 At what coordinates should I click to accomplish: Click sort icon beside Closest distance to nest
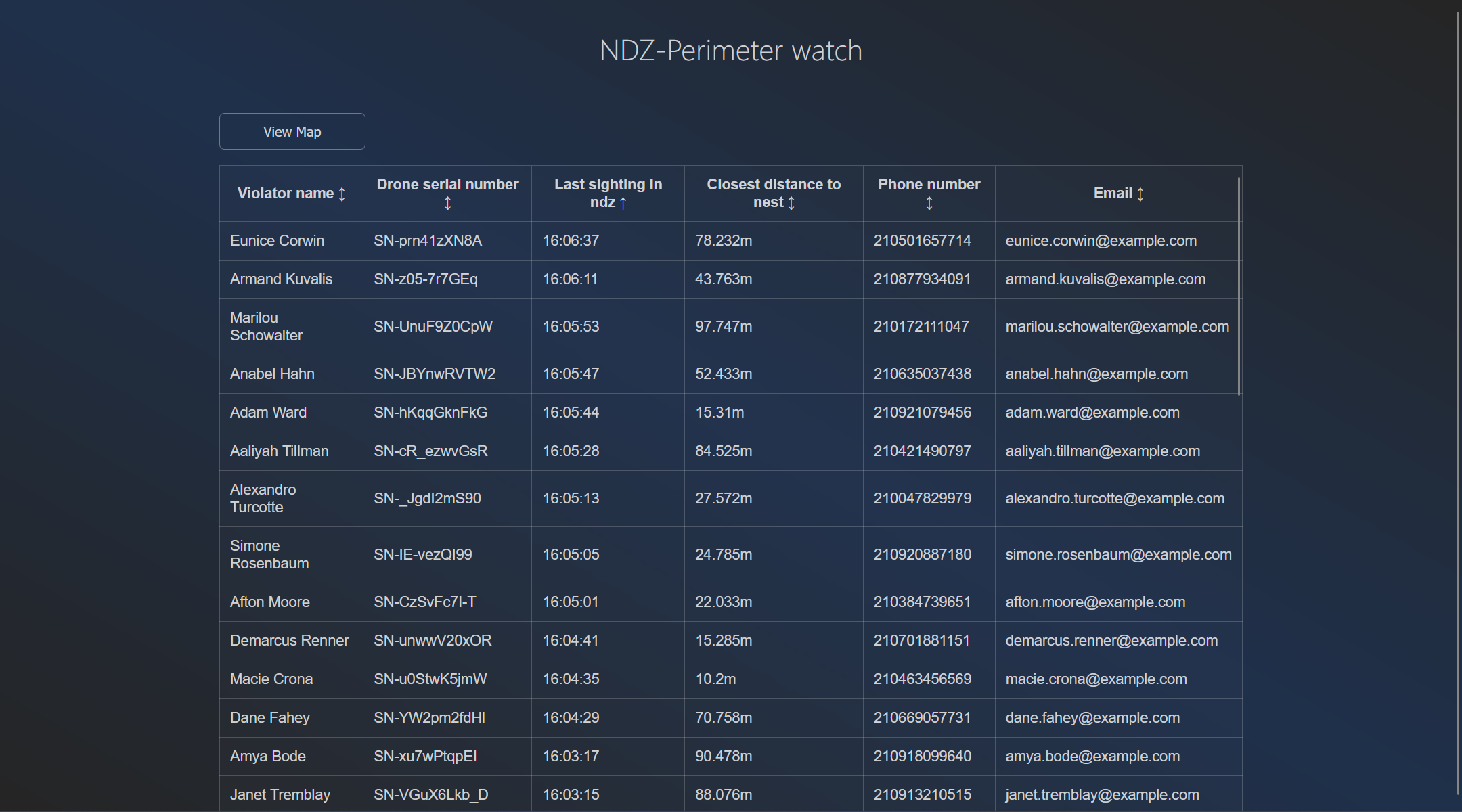791,203
